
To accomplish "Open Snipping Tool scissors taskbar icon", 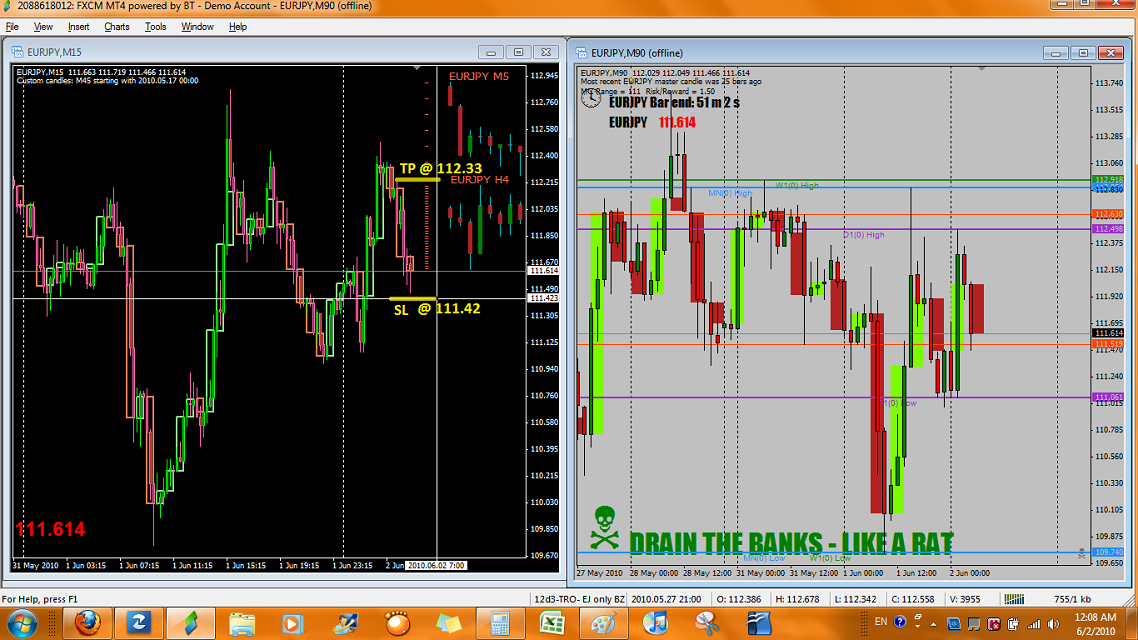I will [x=706, y=623].
